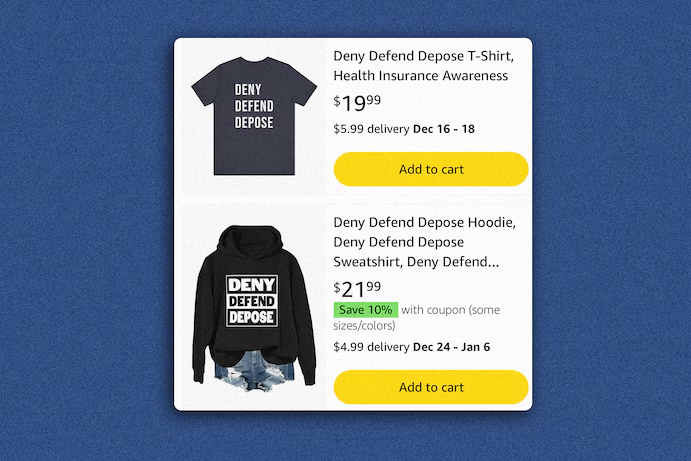Open the T-Shirt product image
Image resolution: width=691 pixels, height=461 pixels.
(x=254, y=116)
